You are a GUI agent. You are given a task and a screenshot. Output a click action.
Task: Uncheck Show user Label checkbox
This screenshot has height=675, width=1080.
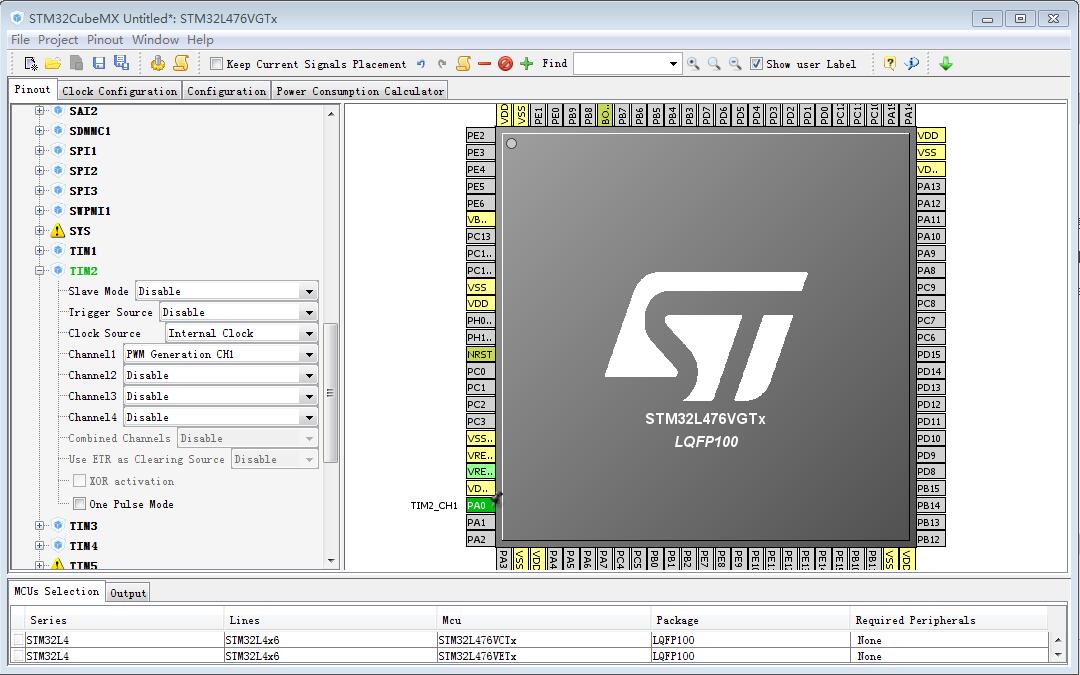pos(756,64)
